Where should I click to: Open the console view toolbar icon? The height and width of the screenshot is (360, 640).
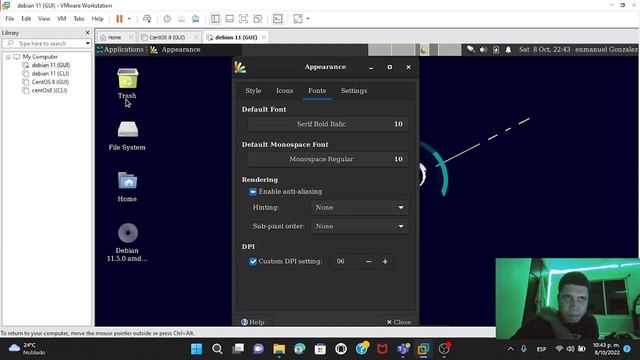pyautogui.click(x=278, y=19)
